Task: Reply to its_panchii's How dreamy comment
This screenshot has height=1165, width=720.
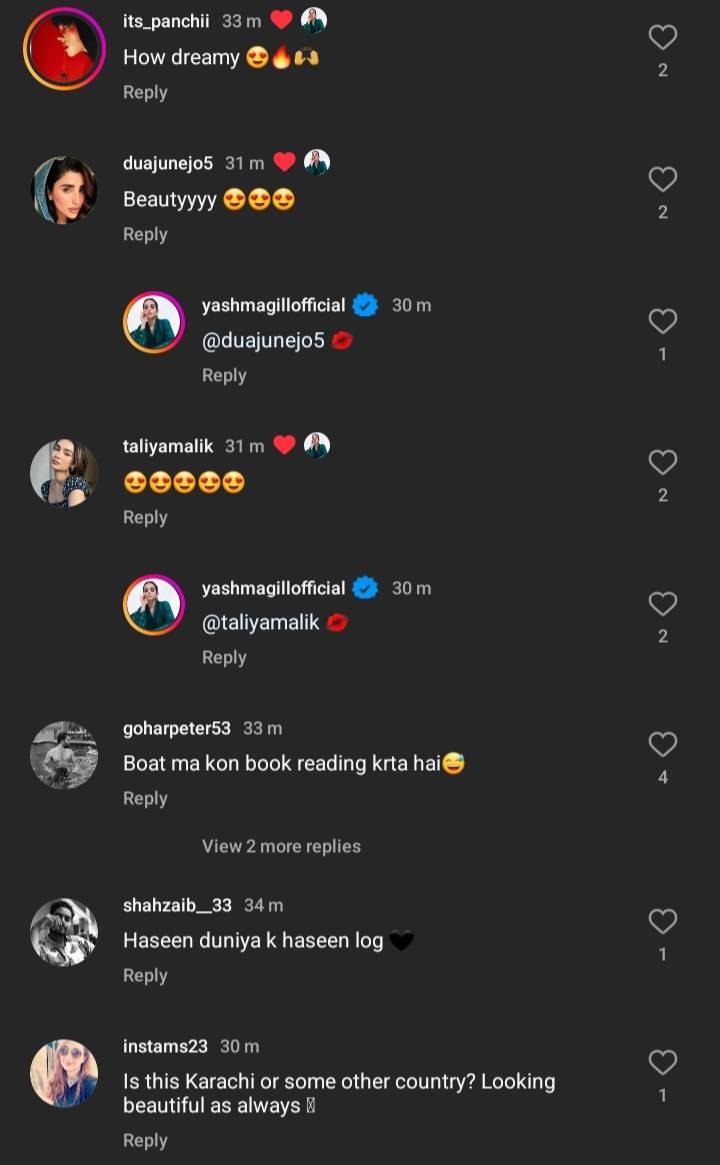Action: (x=145, y=93)
